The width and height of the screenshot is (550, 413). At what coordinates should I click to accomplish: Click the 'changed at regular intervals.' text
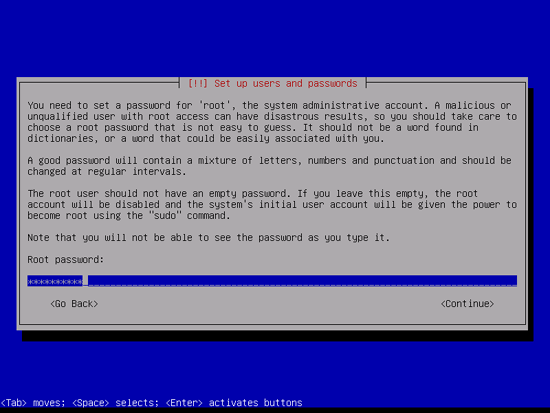[x=107, y=172]
